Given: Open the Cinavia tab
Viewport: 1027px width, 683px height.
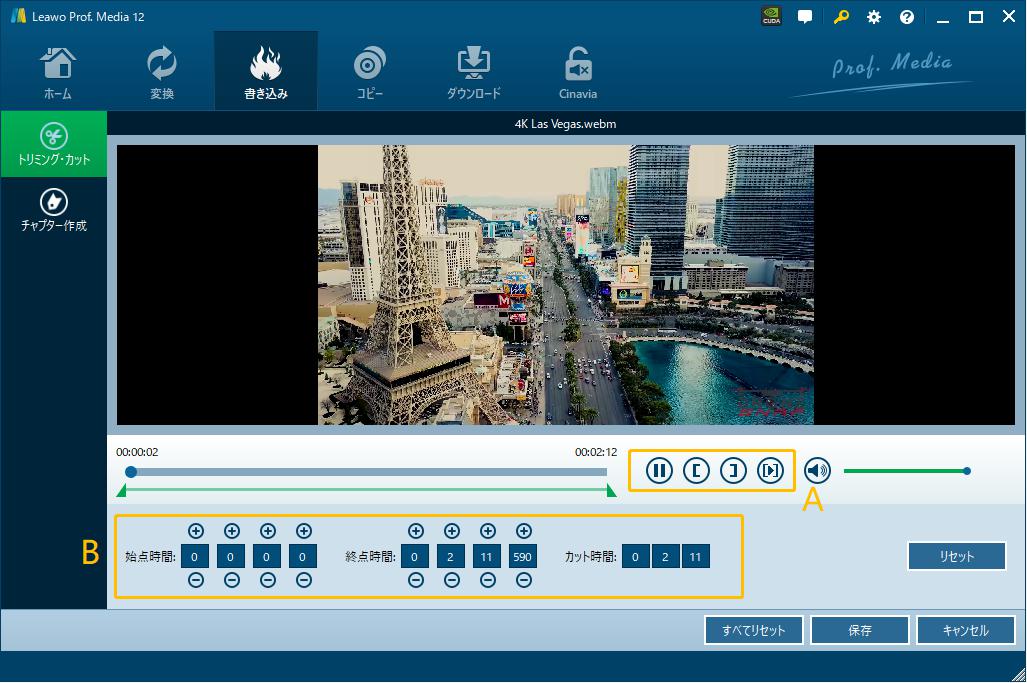Looking at the screenshot, I should click(577, 73).
